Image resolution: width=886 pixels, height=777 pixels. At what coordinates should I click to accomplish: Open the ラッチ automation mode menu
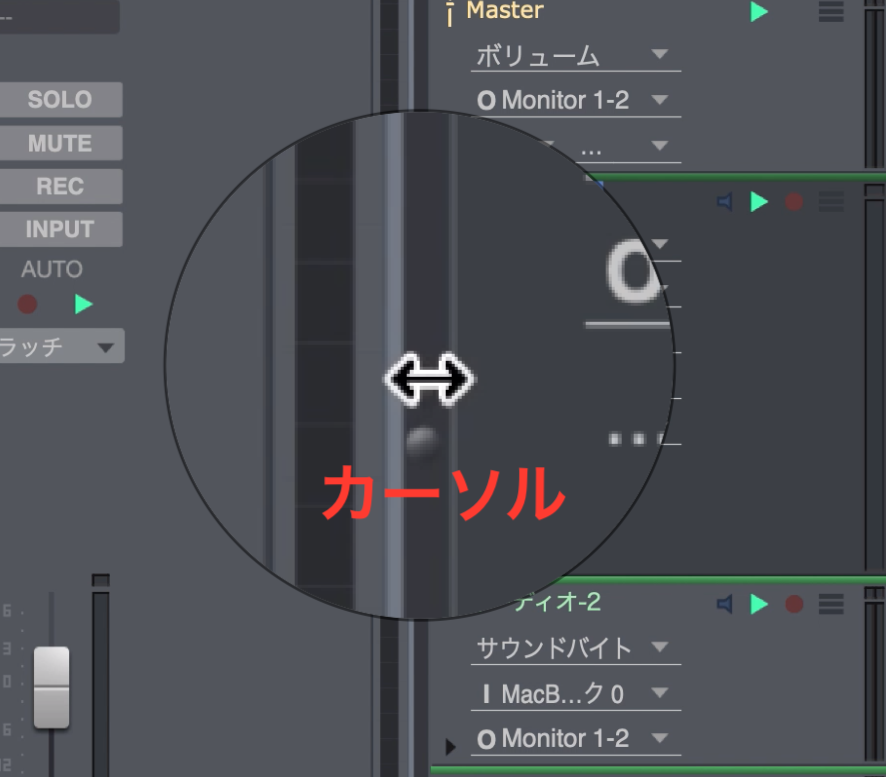click(x=61, y=346)
